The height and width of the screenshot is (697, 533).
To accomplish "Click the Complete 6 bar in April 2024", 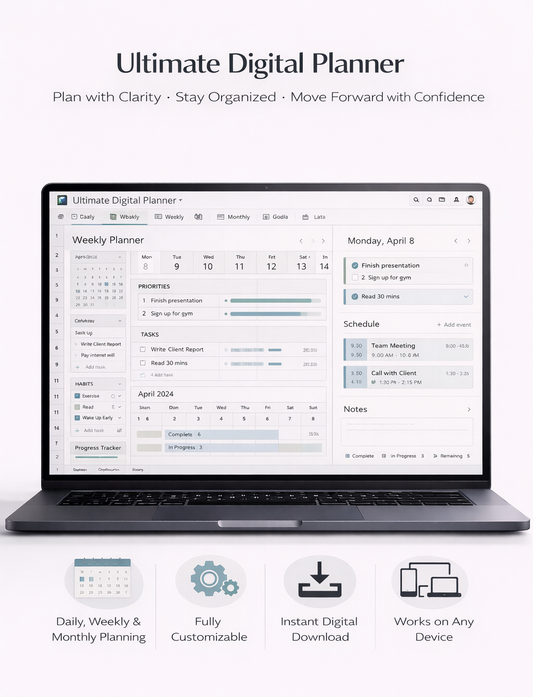I will point(221,434).
